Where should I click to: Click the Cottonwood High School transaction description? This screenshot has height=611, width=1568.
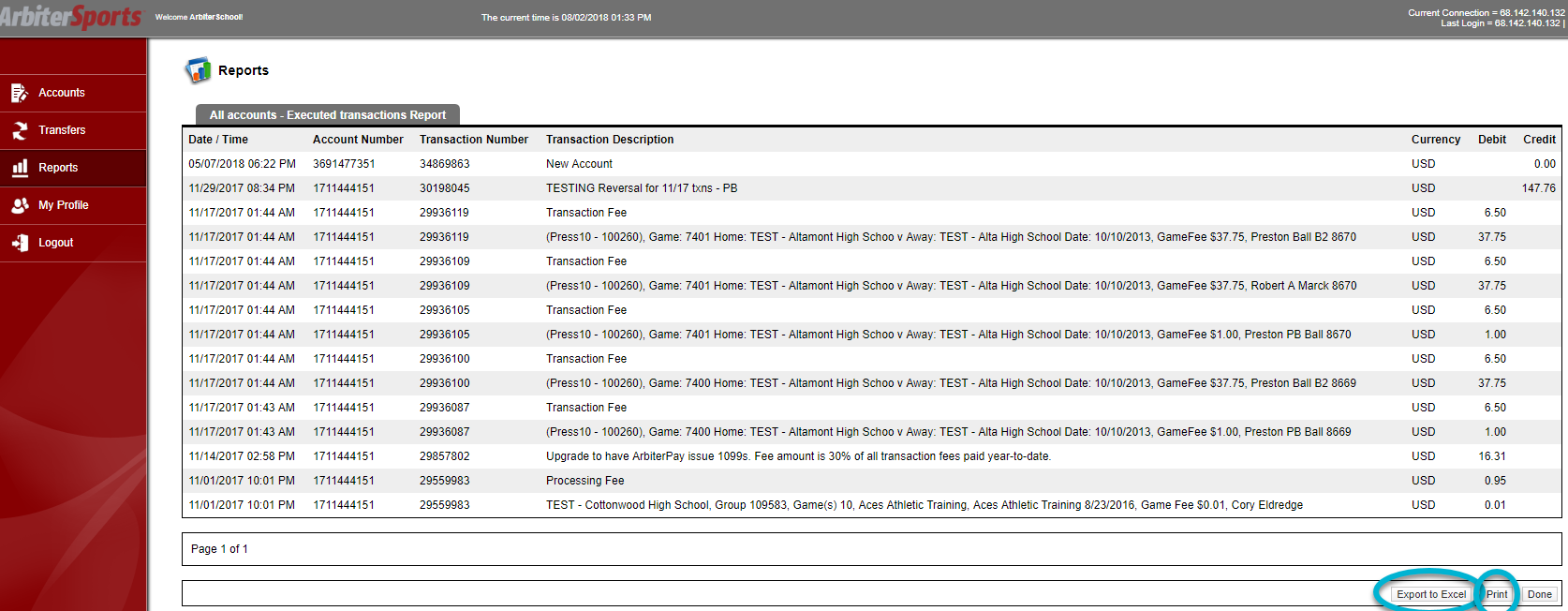pos(925,505)
